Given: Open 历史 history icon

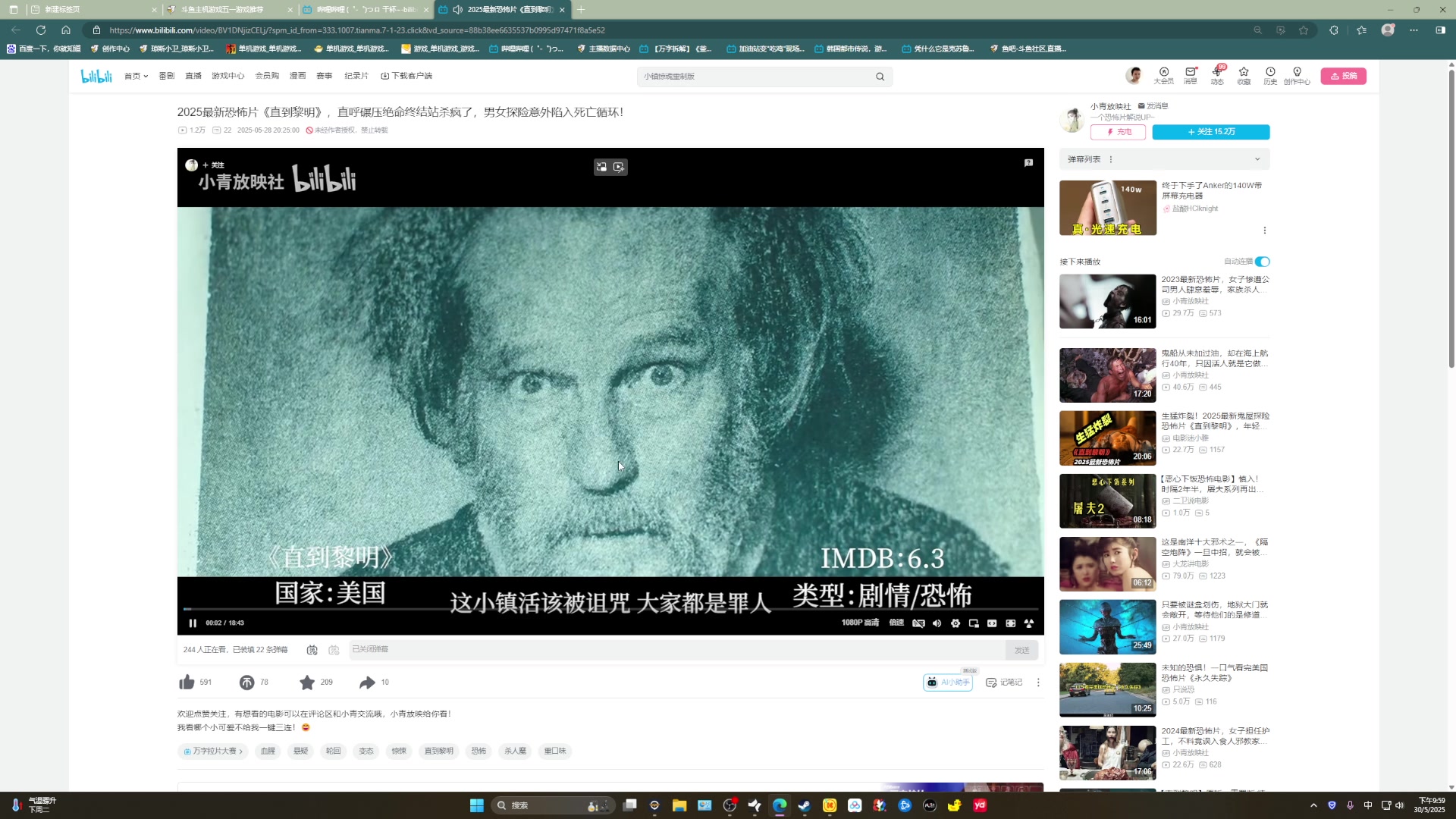Looking at the screenshot, I should (1270, 75).
